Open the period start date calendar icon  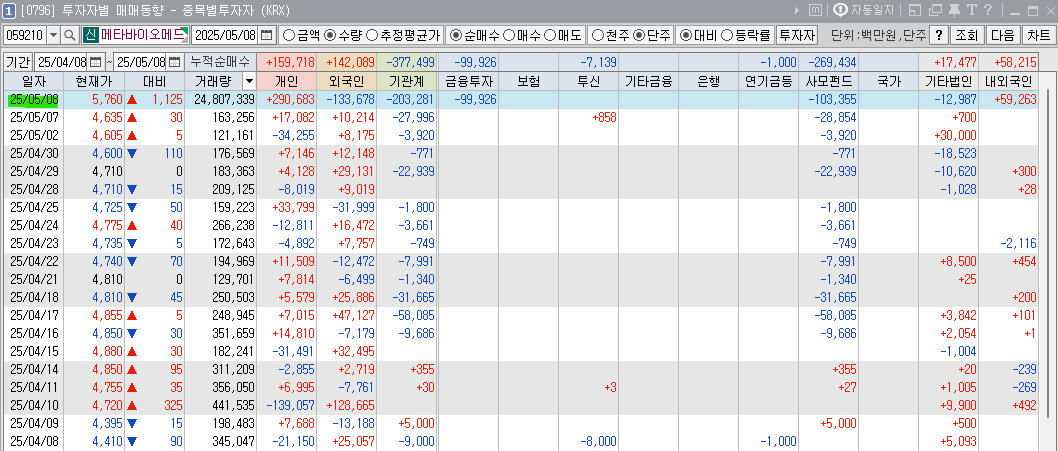95,62
